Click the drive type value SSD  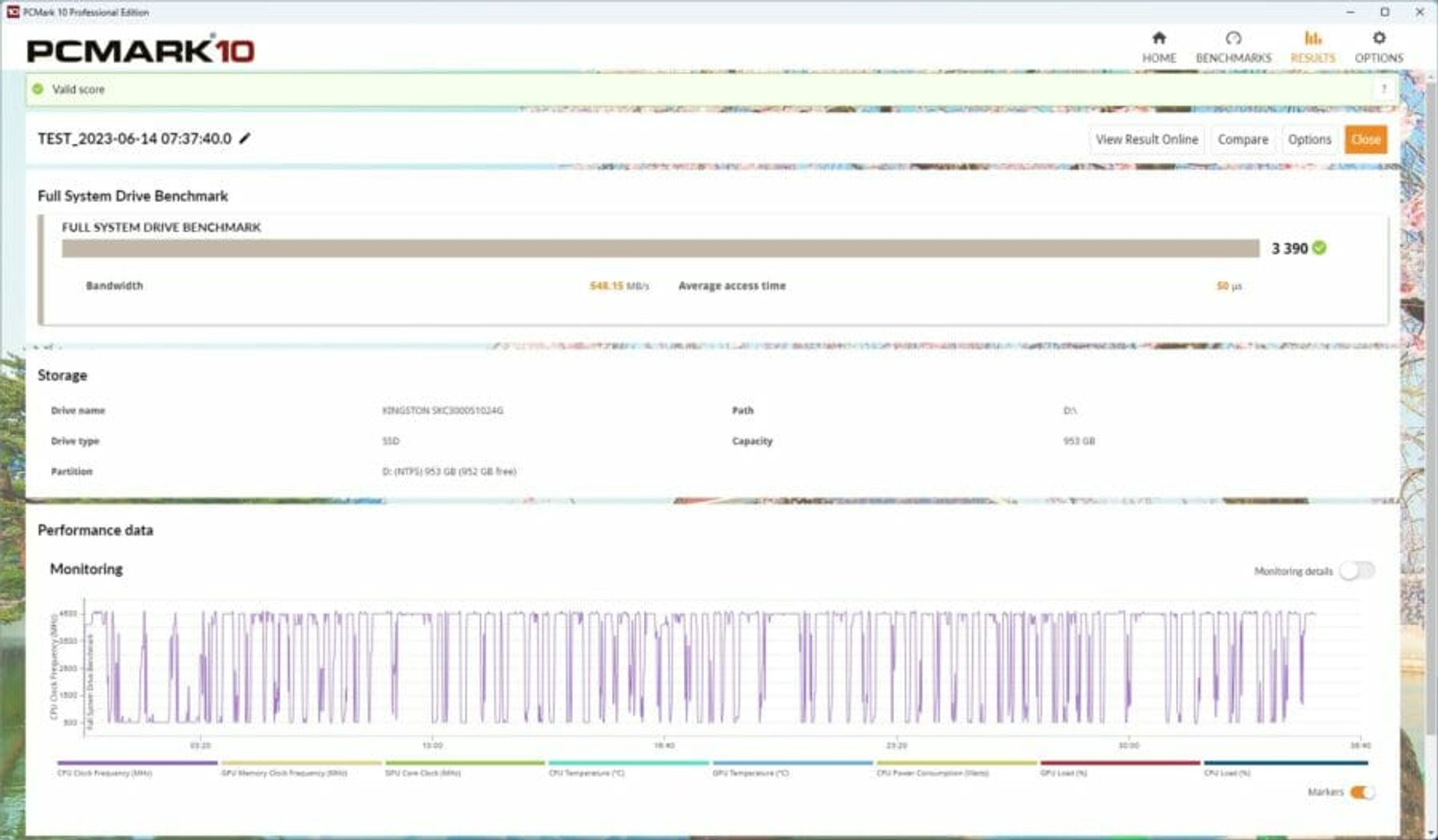coord(391,441)
